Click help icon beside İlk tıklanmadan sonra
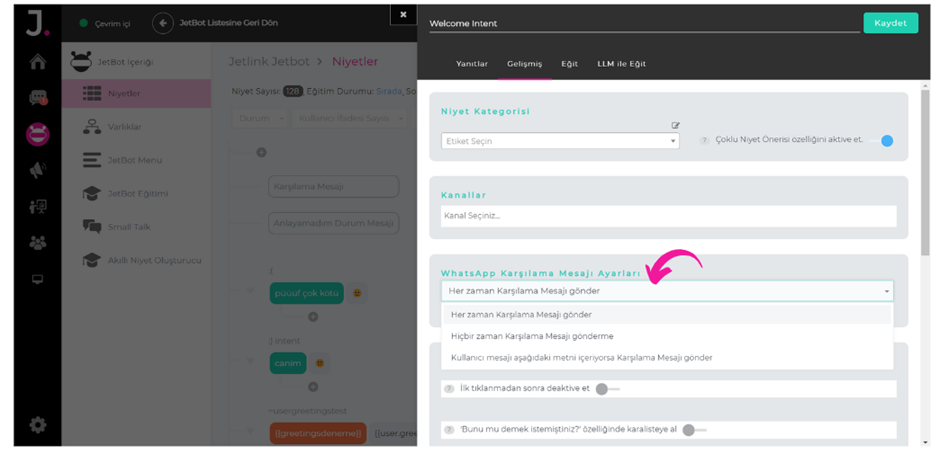This screenshot has width=940, height=454. click(448, 389)
